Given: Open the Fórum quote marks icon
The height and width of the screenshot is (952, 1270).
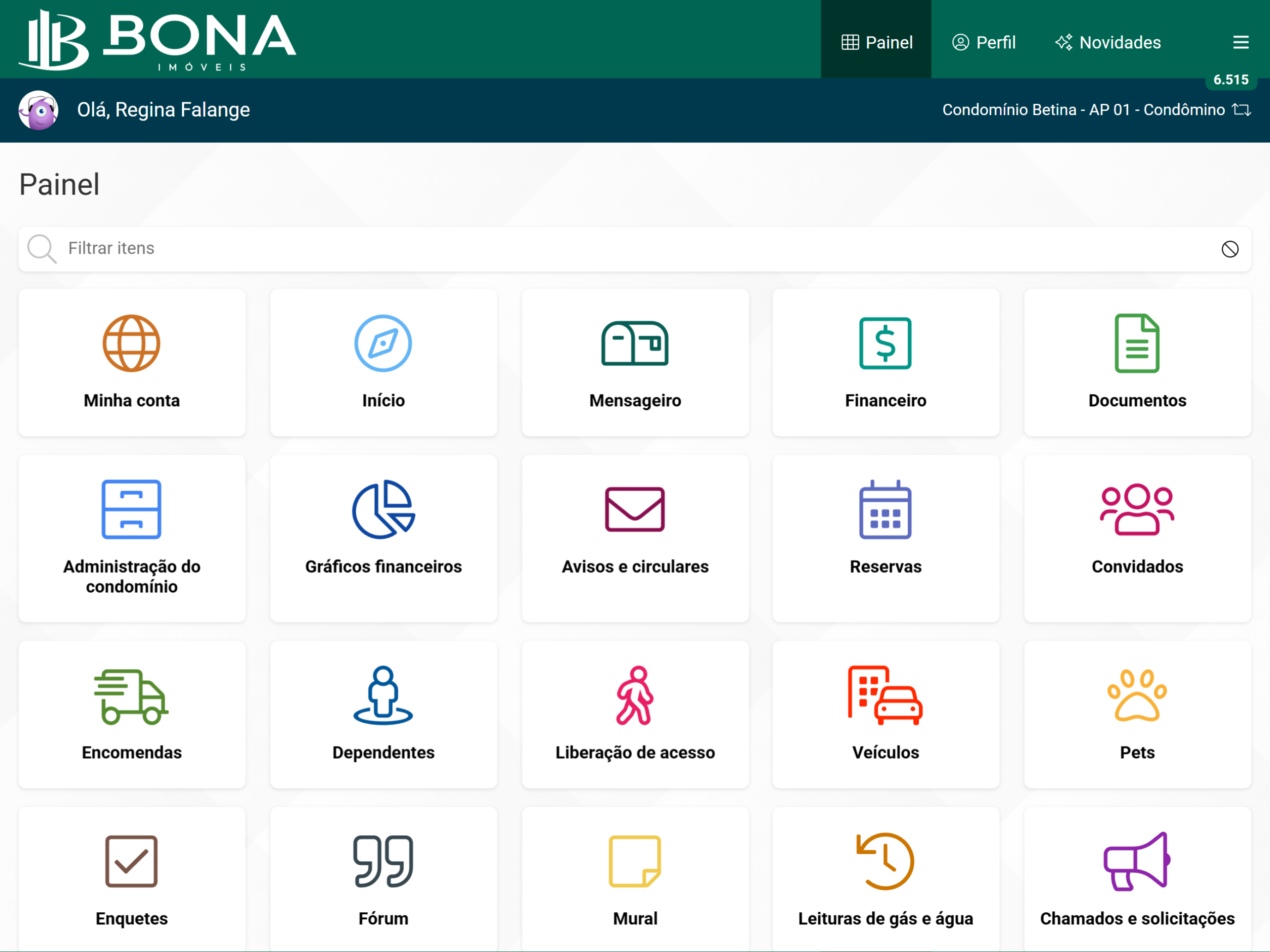Looking at the screenshot, I should click(383, 861).
